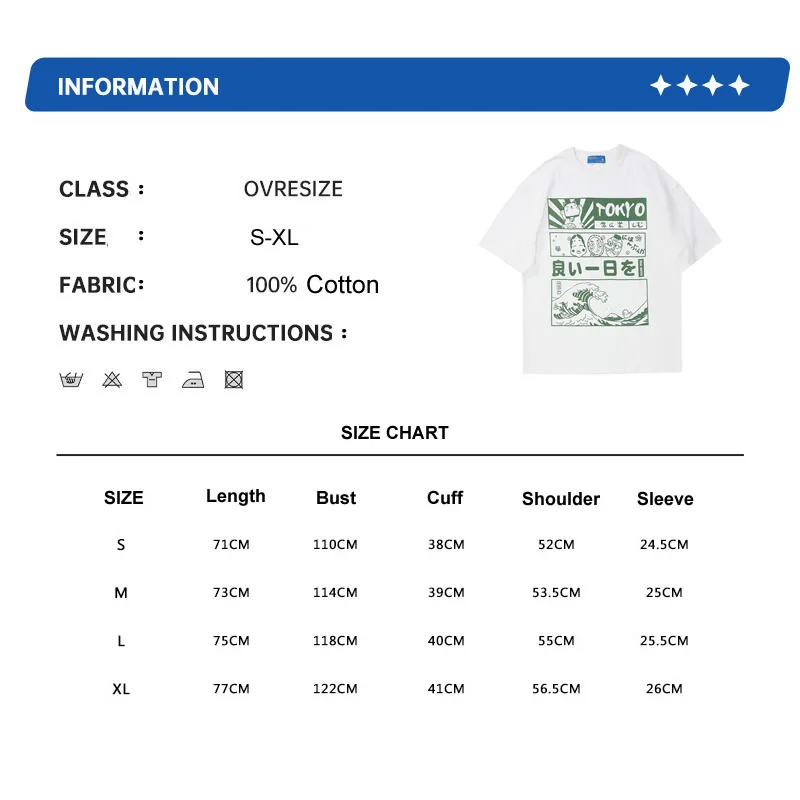Click the INFORMATION banner heading
Screen dimensions: 800x800
coord(138,87)
